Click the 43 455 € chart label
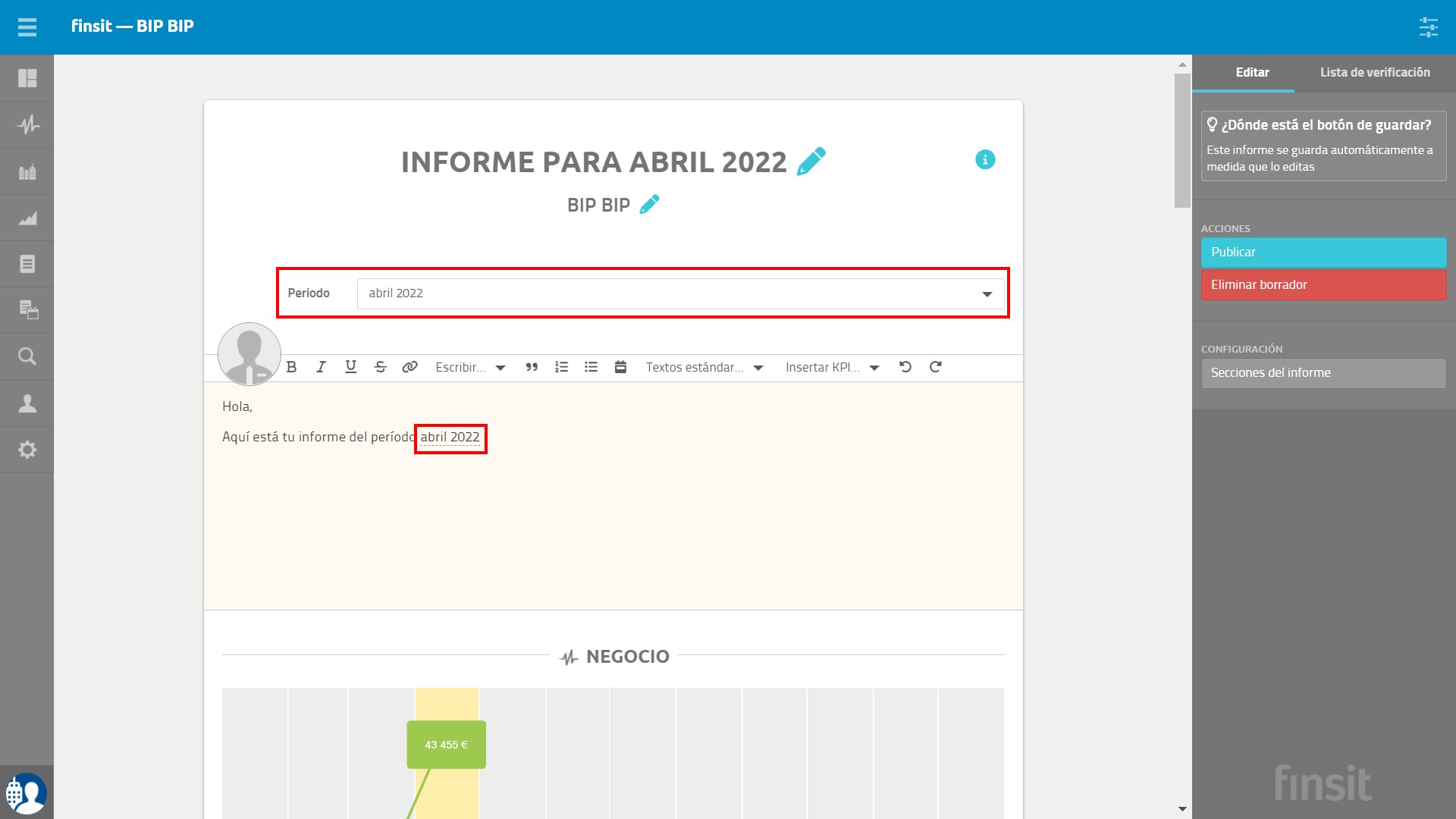 (446, 745)
